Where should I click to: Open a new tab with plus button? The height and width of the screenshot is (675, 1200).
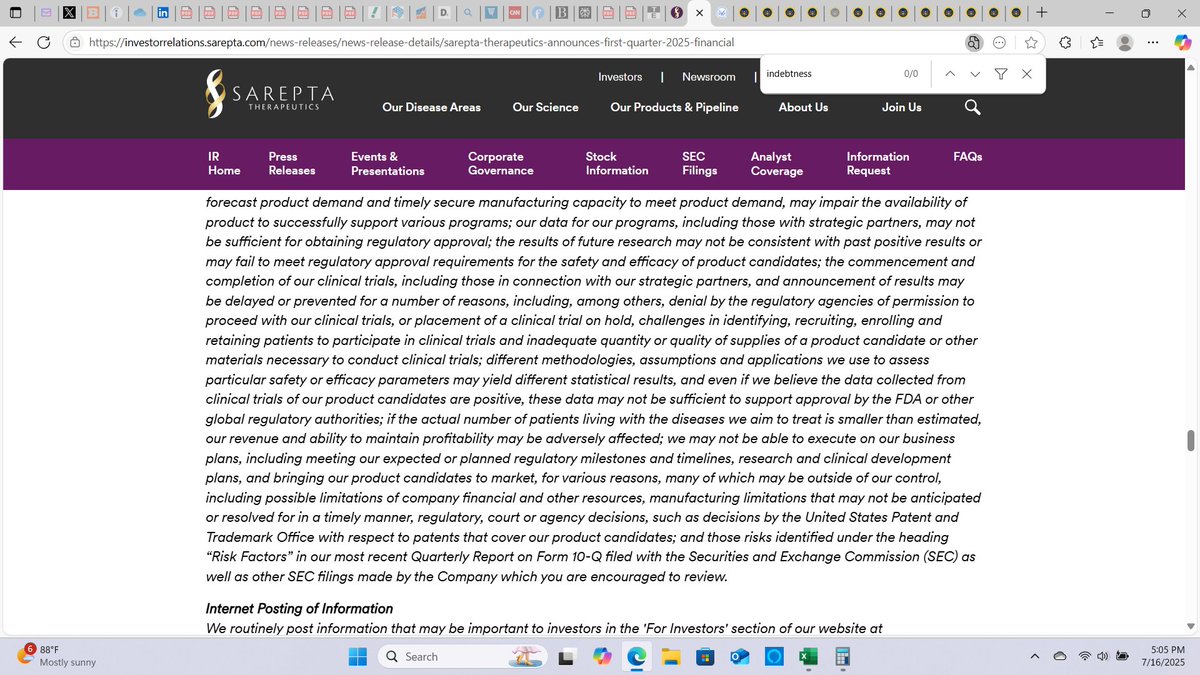pos(1041,13)
